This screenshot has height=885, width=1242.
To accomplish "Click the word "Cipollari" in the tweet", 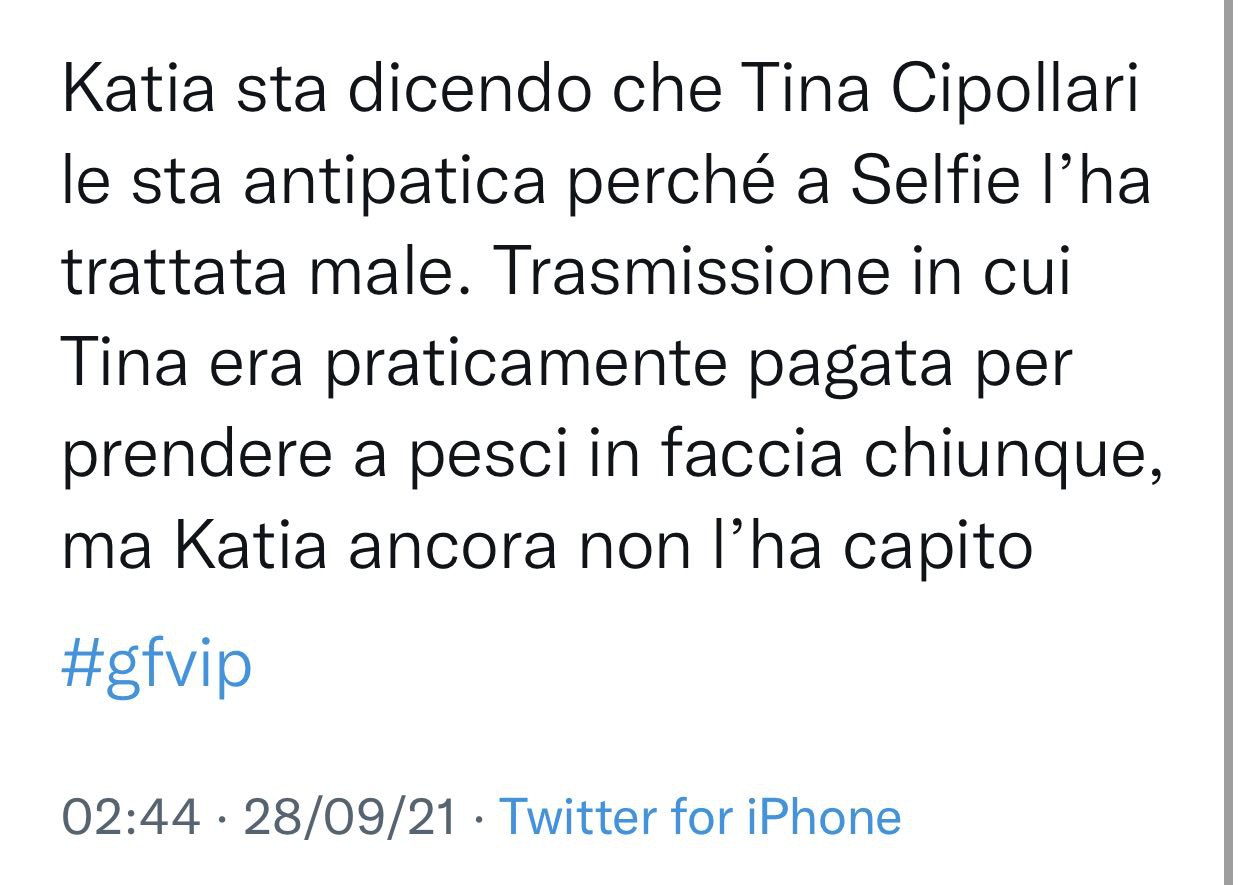I will coord(1014,92).
